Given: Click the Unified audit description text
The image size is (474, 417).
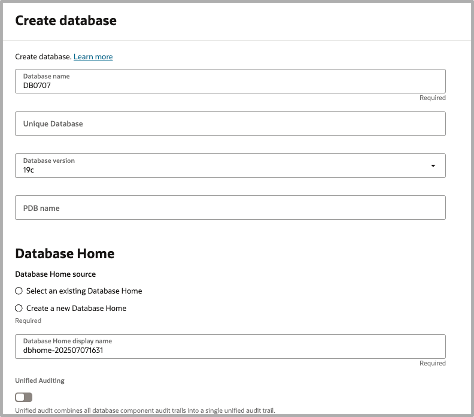Looking at the screenshot, I should 145,410.
